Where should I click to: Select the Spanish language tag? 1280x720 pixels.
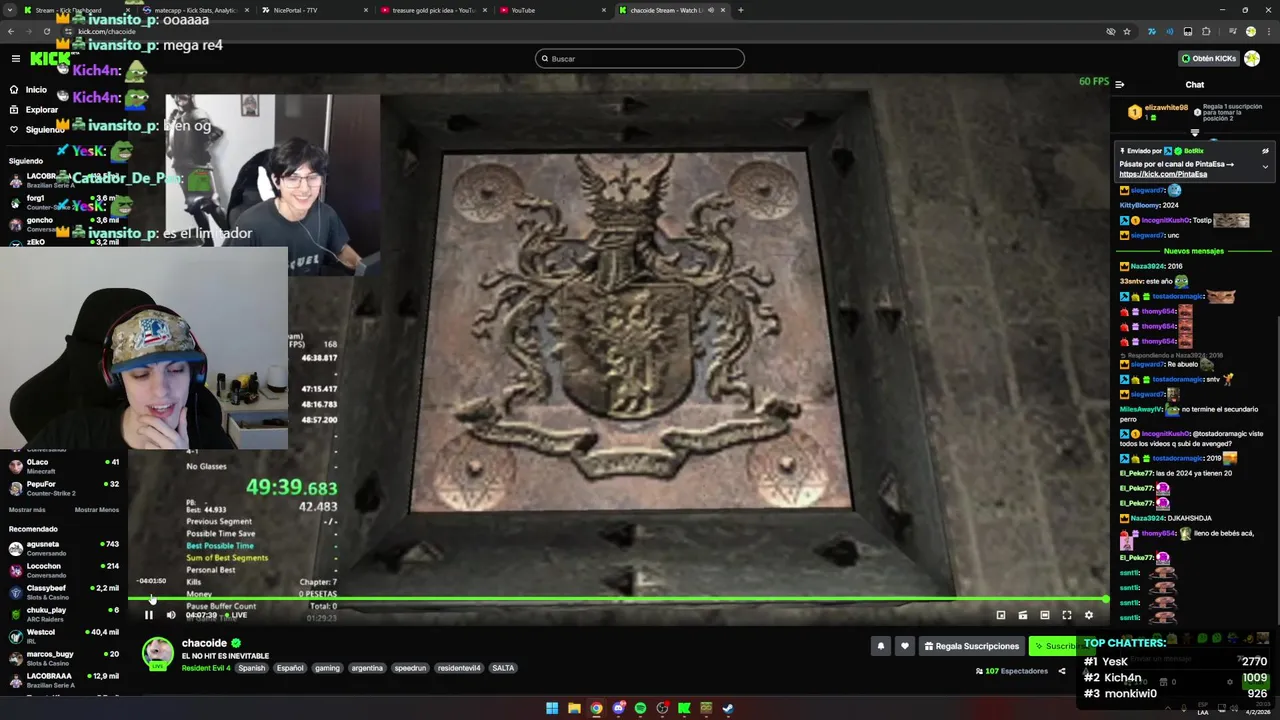252,668
